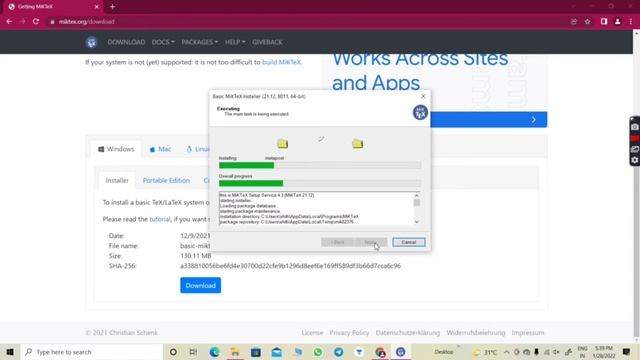This screenshot has height=360, width=640.
Task: Click the Type here to search box
Action: (x=92, y=352)
